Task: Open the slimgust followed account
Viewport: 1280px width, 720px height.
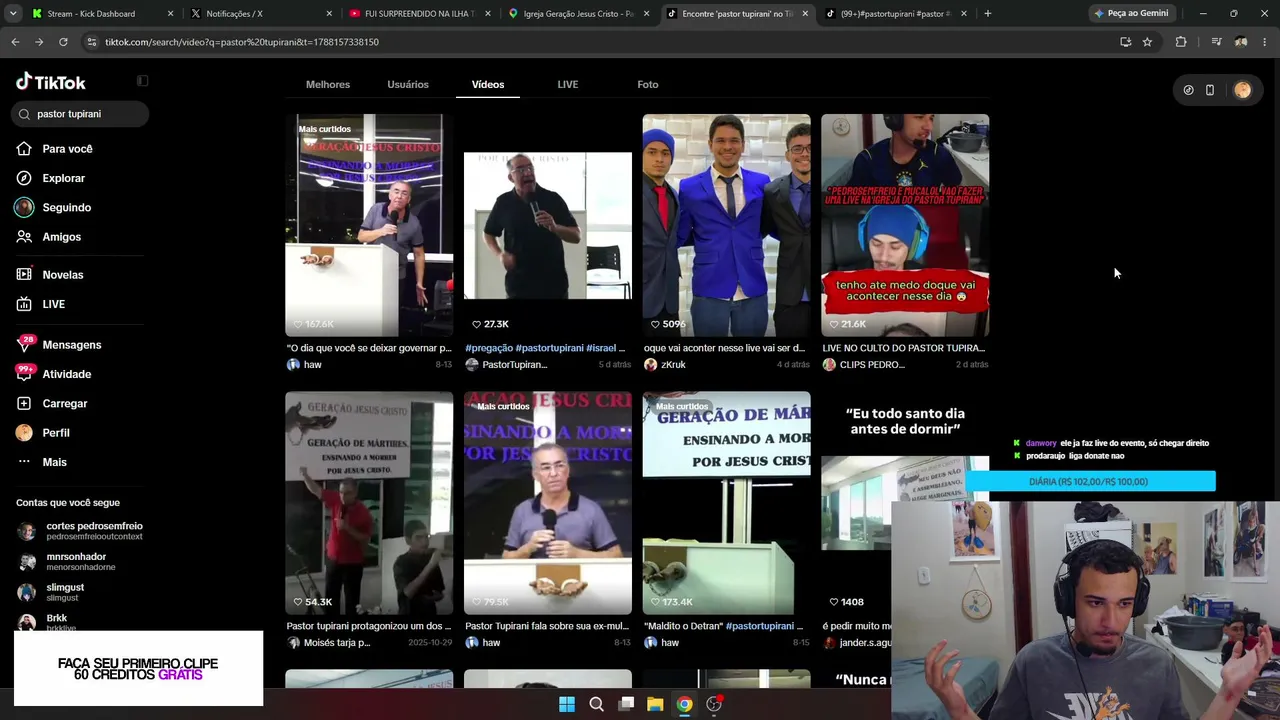Action: pyautogui.click(x=65, y=592)
